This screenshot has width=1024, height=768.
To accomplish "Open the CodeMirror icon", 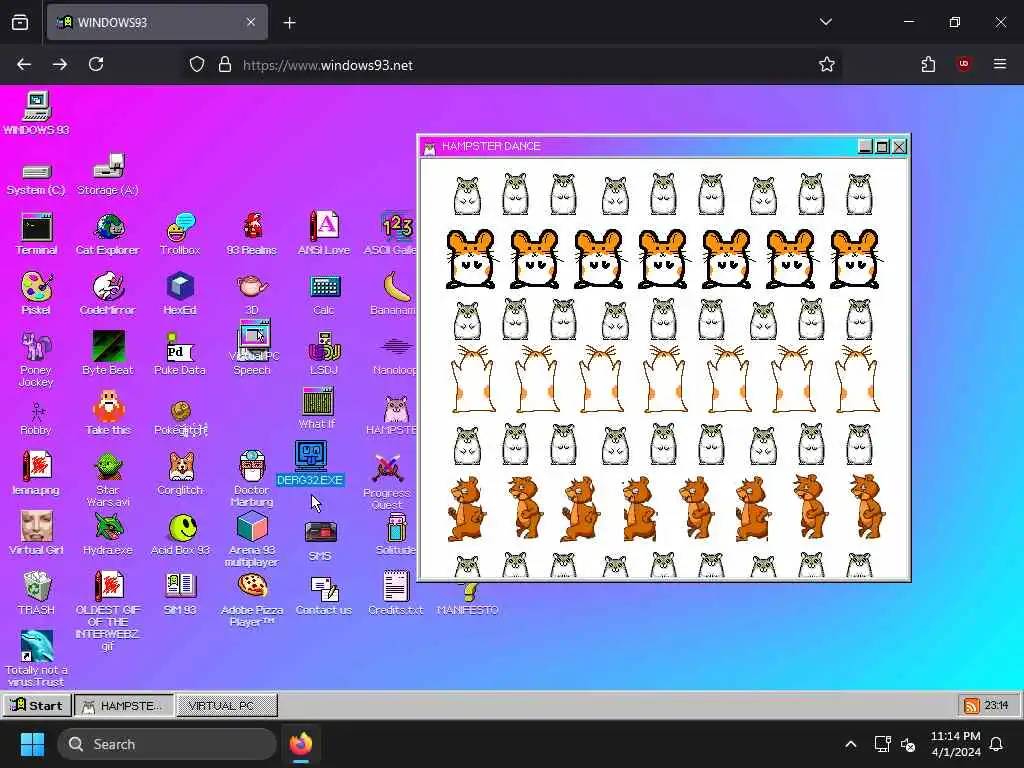I will click(x=108, y=294).
